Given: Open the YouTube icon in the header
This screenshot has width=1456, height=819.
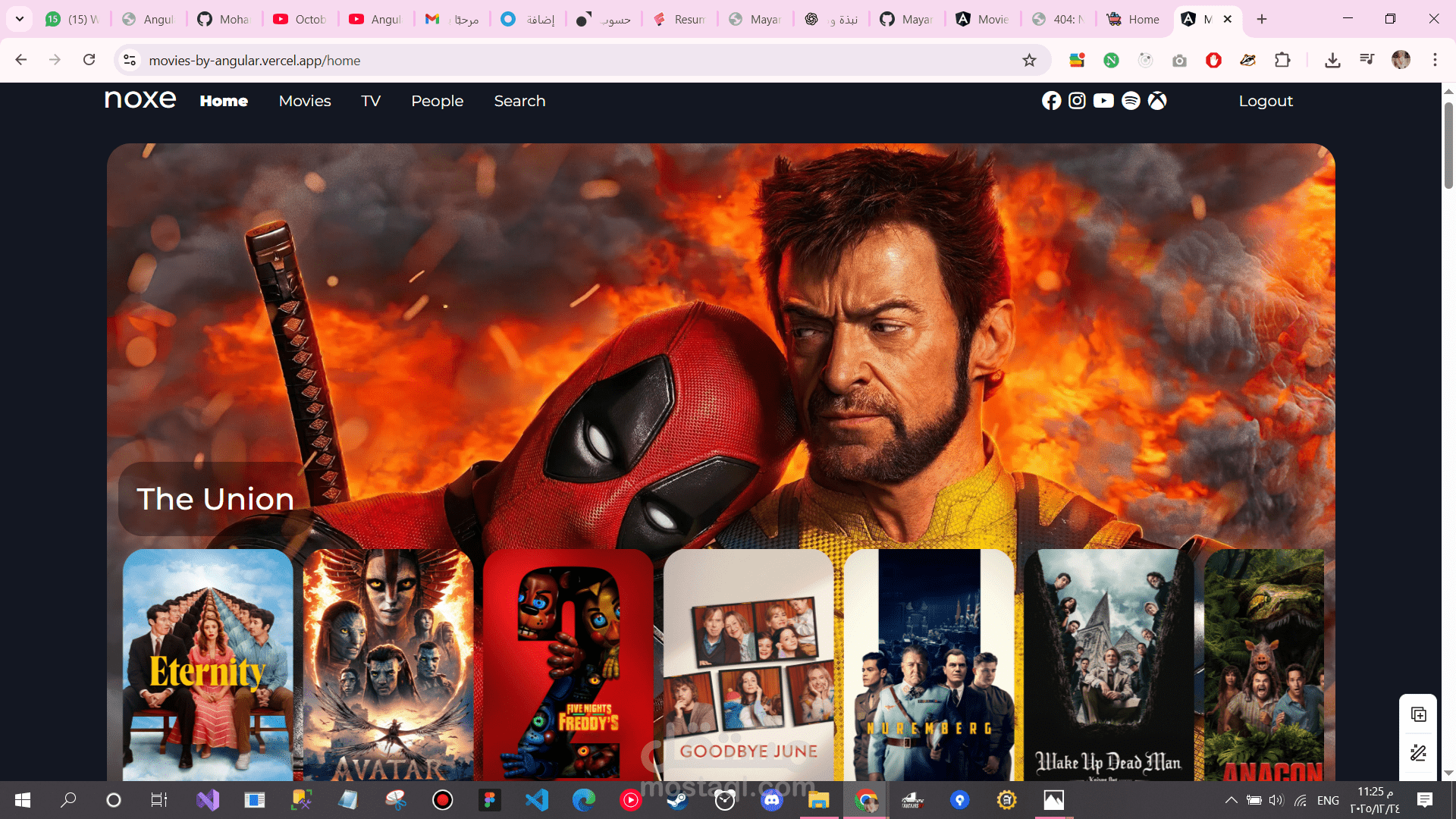Looking at the screenshot, I should coord(1103,100).
